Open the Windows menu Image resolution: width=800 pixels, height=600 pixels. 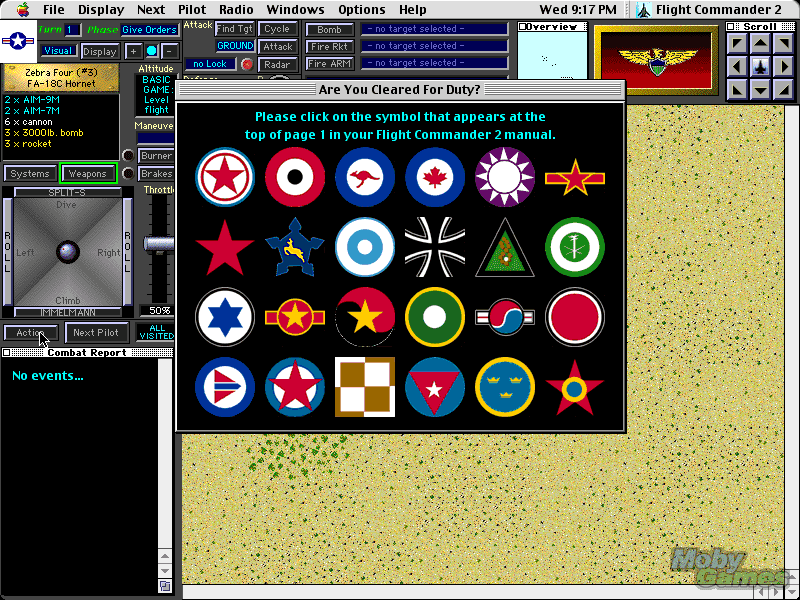click(295, 10)
